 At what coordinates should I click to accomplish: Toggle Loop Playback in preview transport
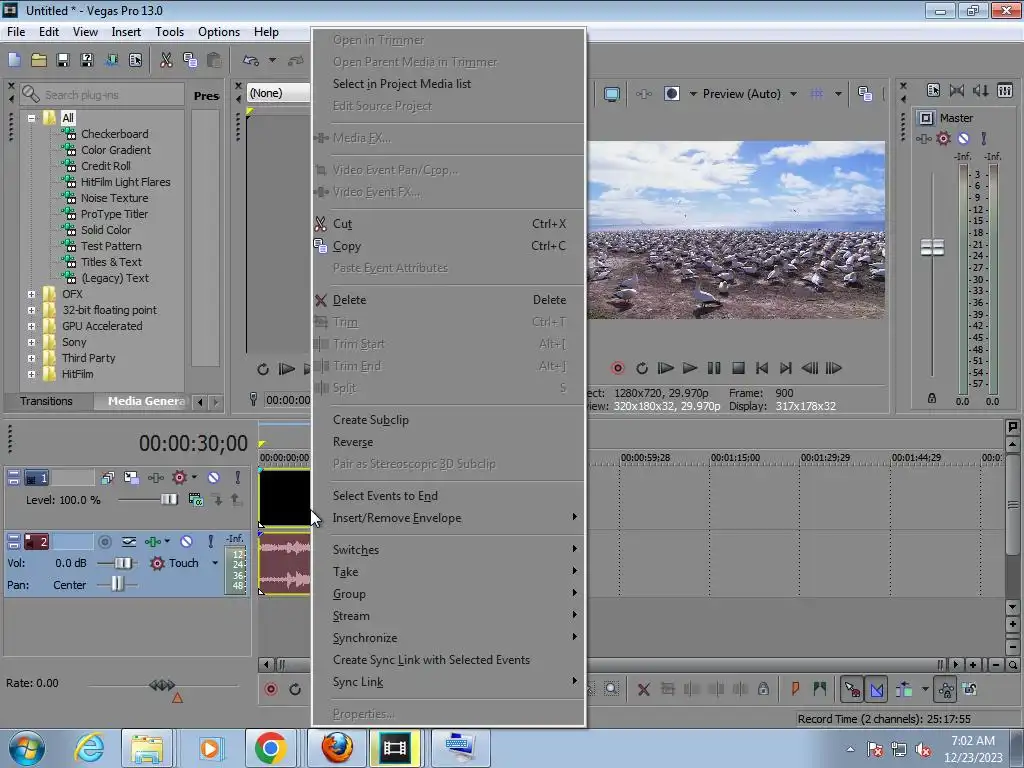(x=642, y=368)
